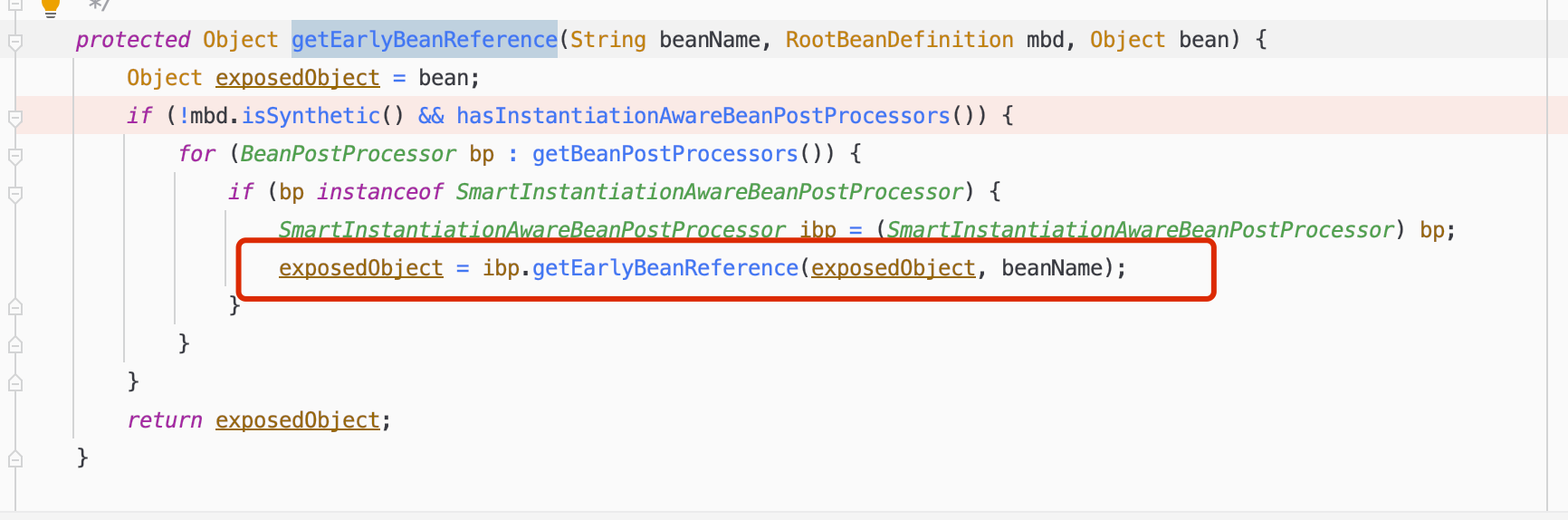Click the hasInstantiationAwareBeanPostProcessors call

point(703,116)
